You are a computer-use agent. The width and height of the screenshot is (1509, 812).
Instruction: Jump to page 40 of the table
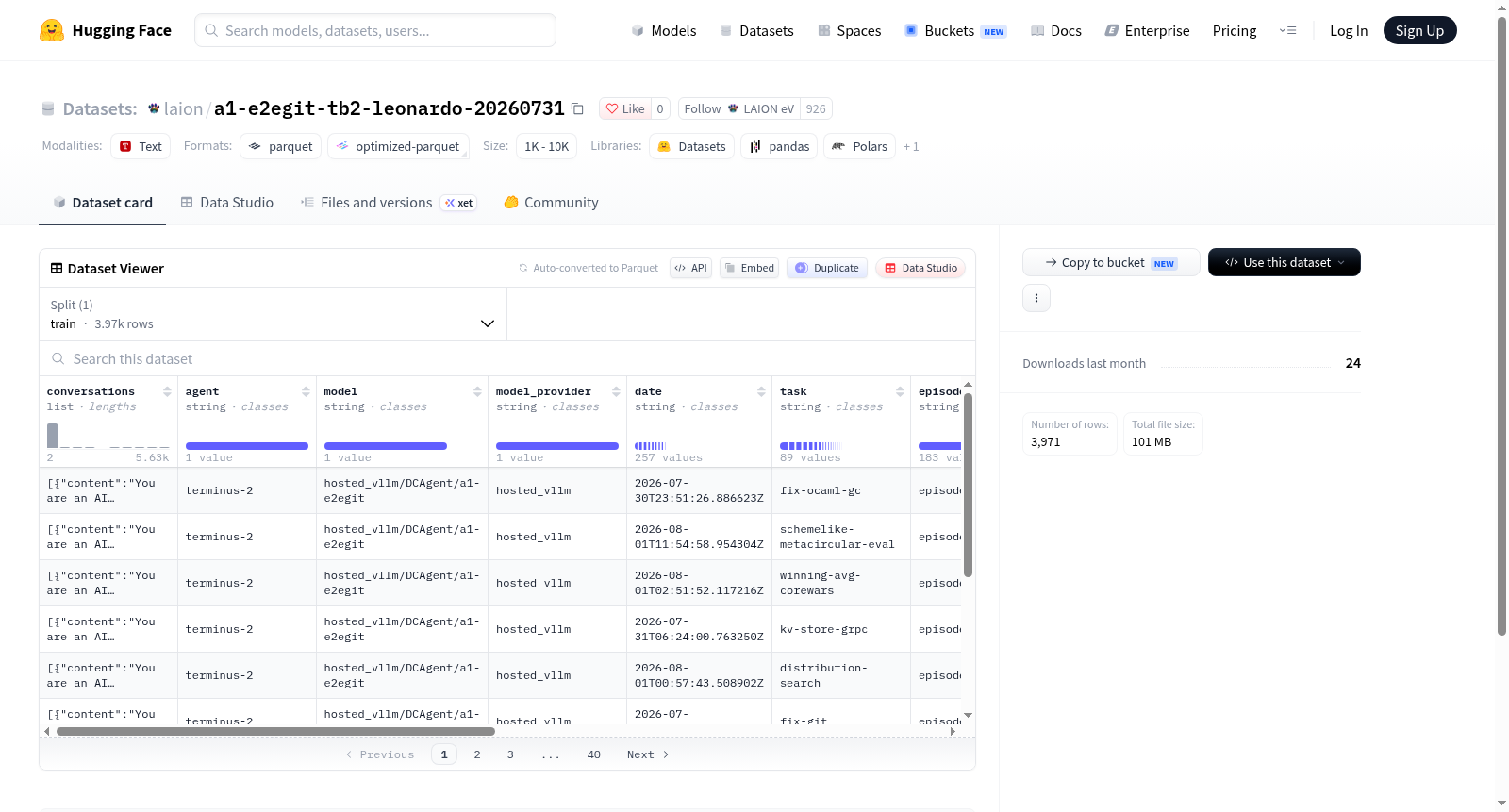coord(593,754)
